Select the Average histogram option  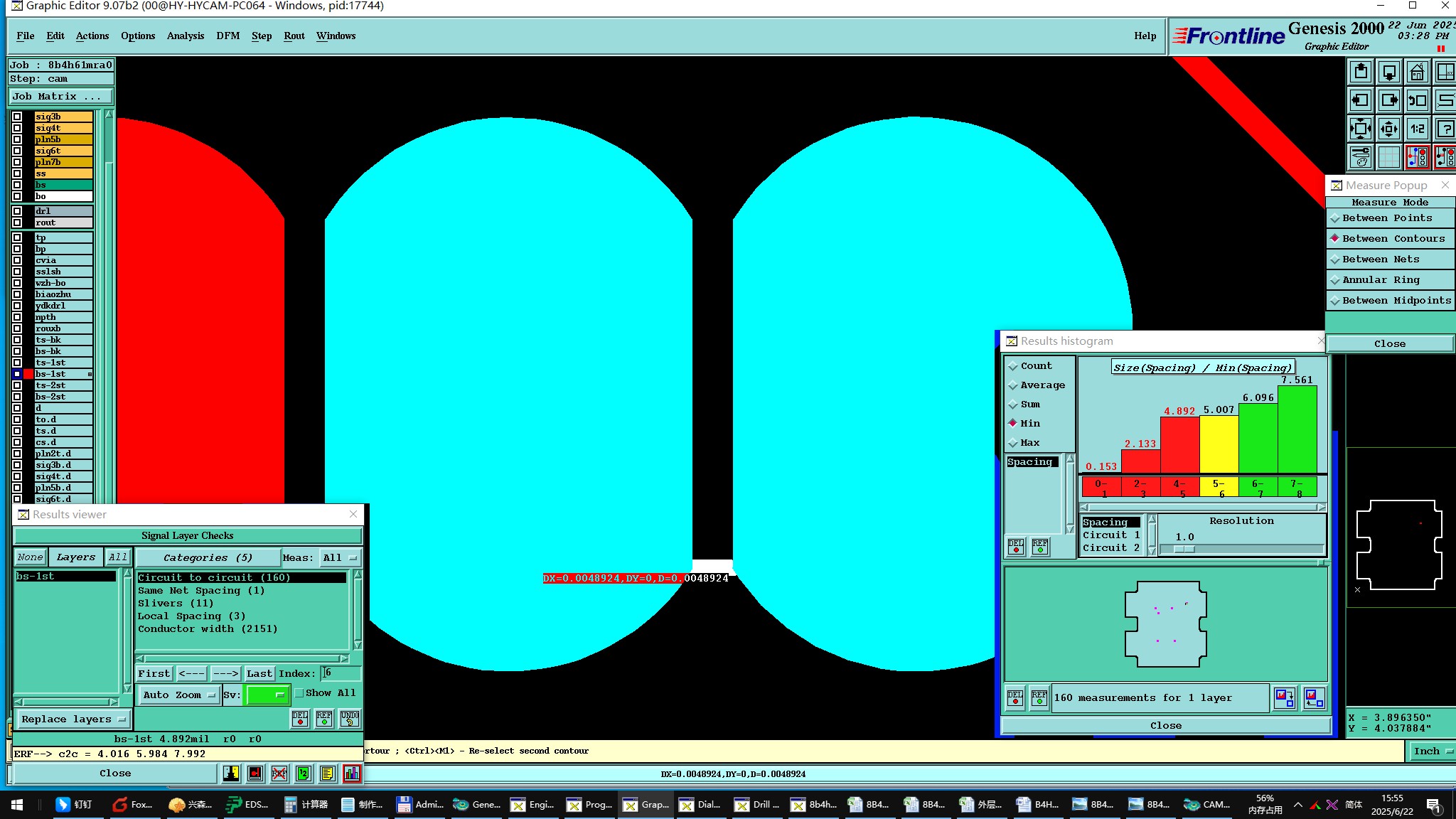pos(1042,385)
